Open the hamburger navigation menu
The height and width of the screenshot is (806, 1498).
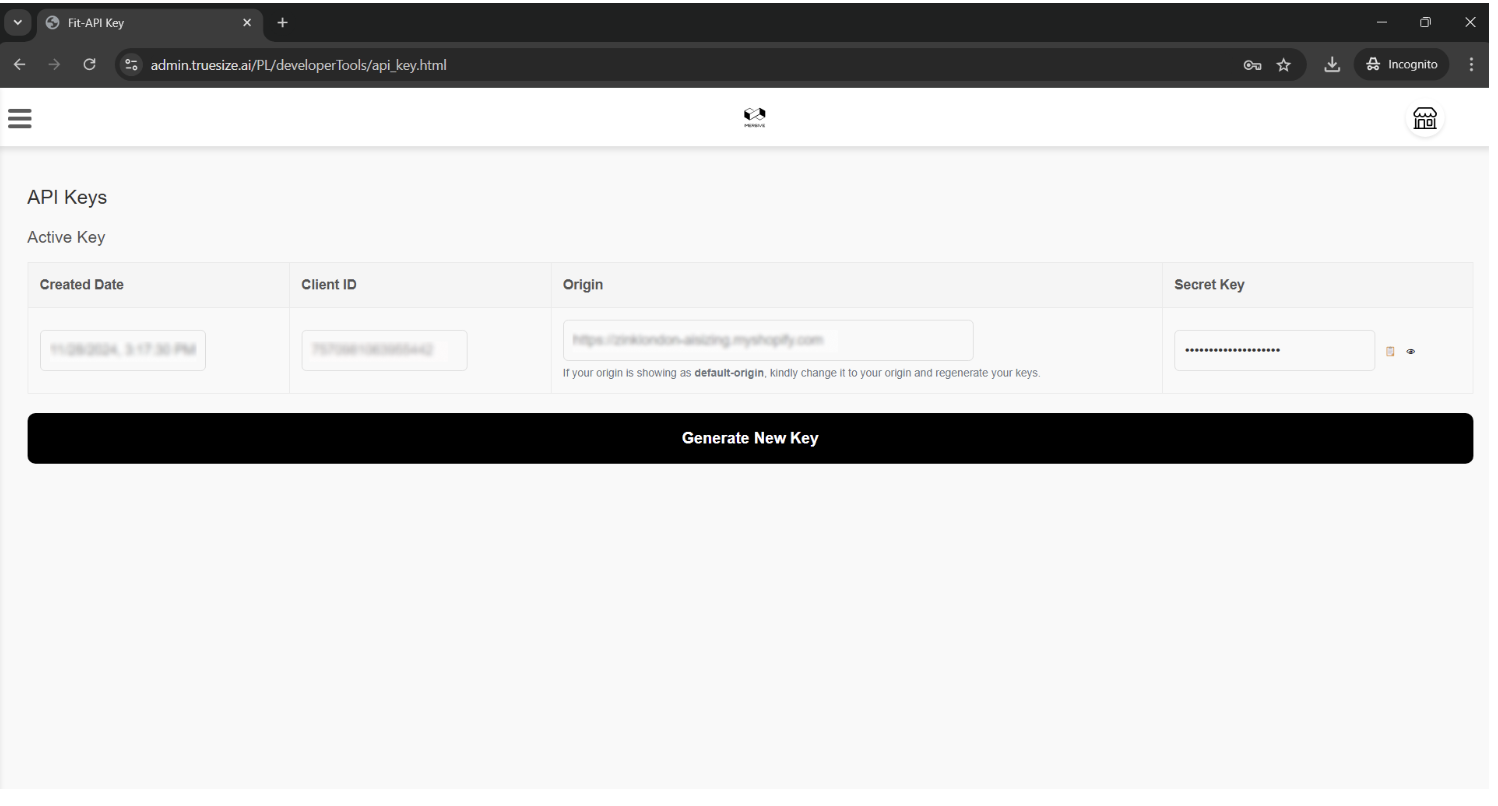[x=19, y=118]
